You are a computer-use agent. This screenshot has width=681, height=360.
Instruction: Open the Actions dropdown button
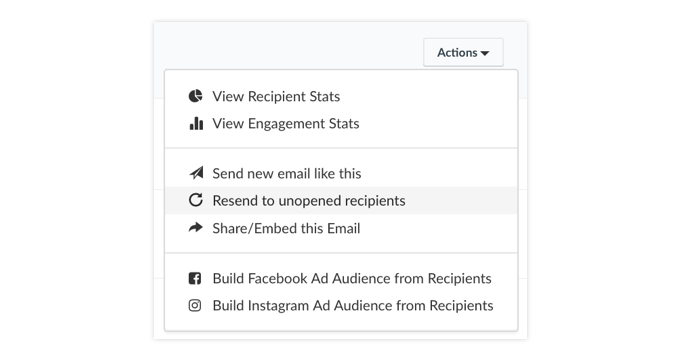point(463,53)
